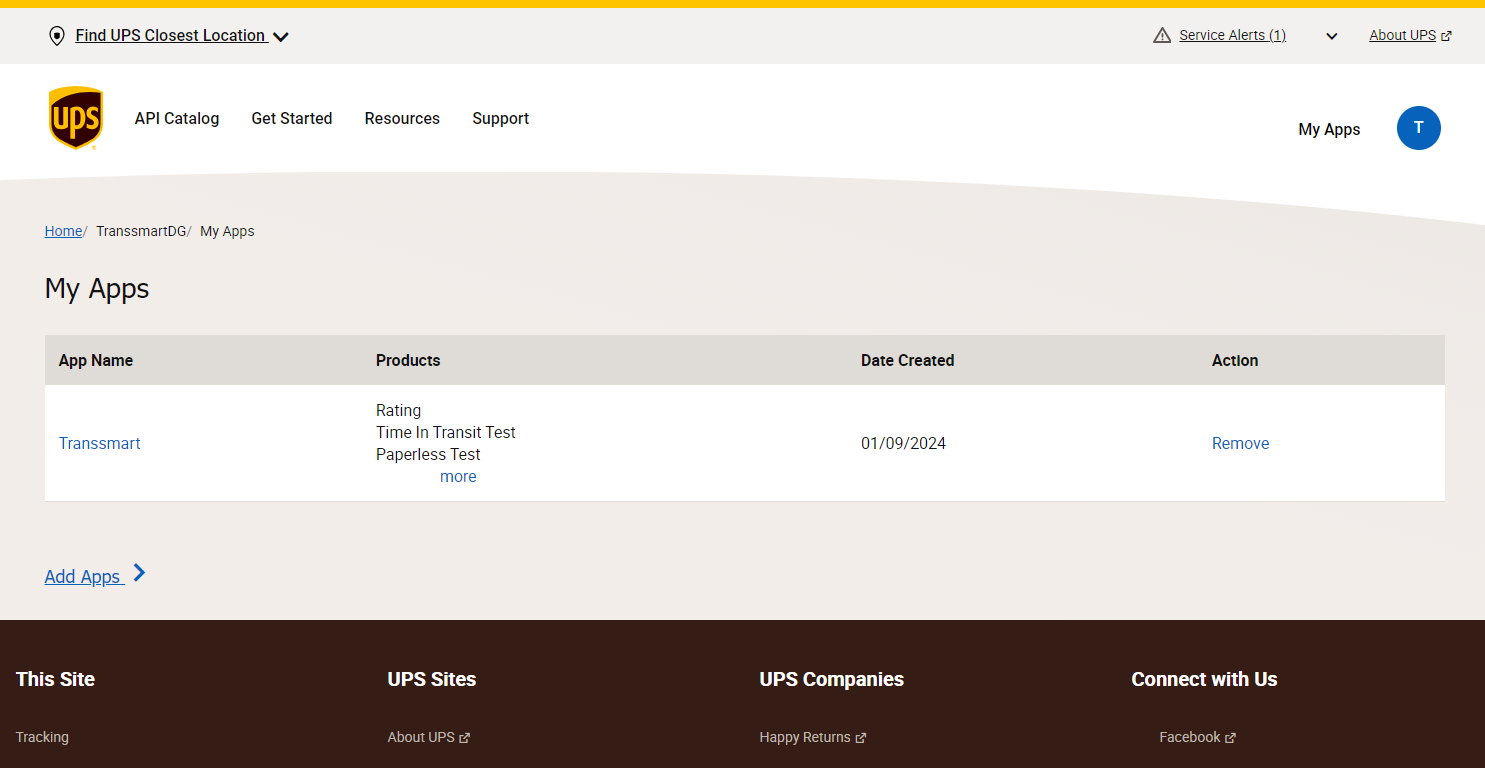Click the Rating product text
1485x768 pixels.
pyautogui.click(x=398, y=410)
